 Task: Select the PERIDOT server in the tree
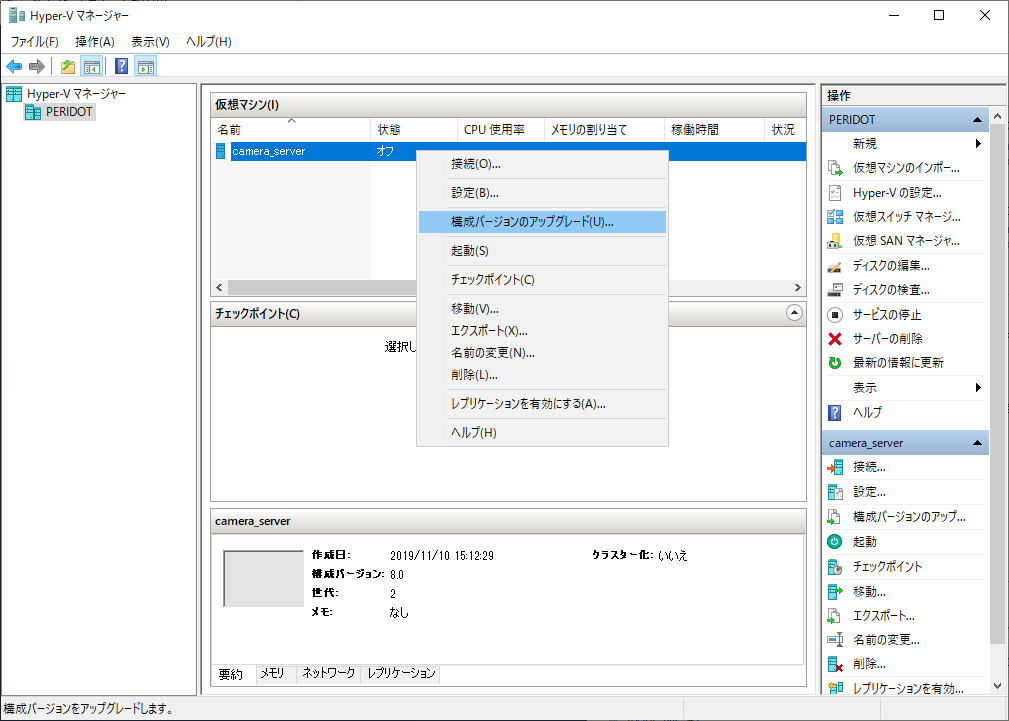pos(69,112)
